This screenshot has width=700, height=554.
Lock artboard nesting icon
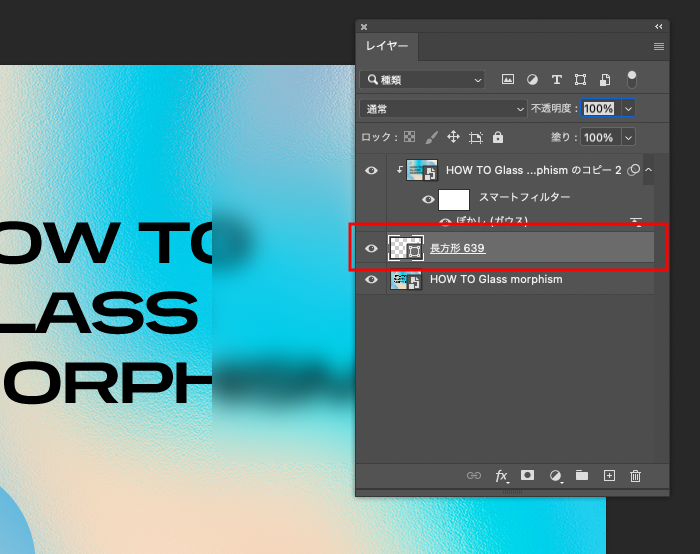475,137
